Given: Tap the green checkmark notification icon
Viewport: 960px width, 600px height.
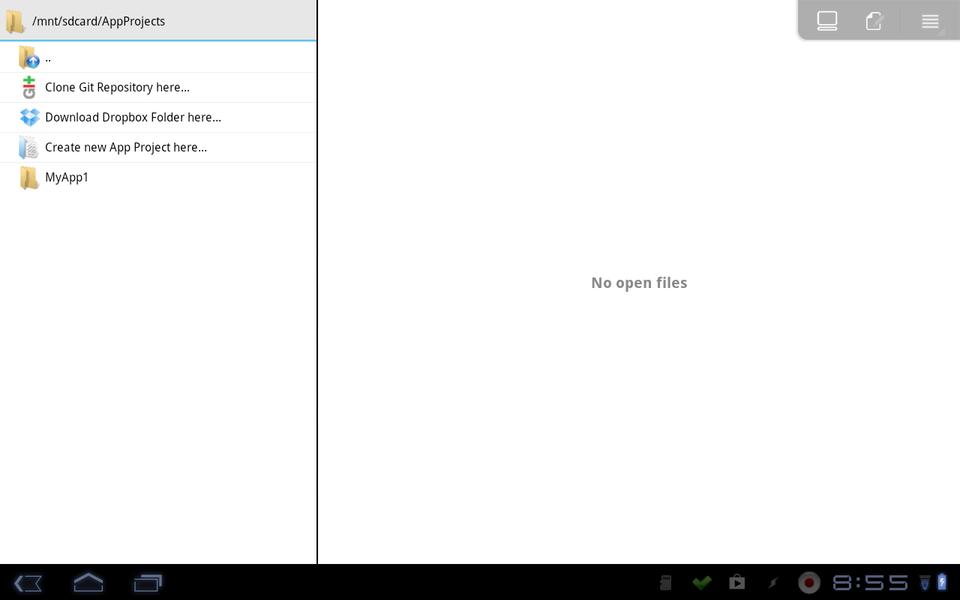Looking at the screenshot, I should click(702, 582).
